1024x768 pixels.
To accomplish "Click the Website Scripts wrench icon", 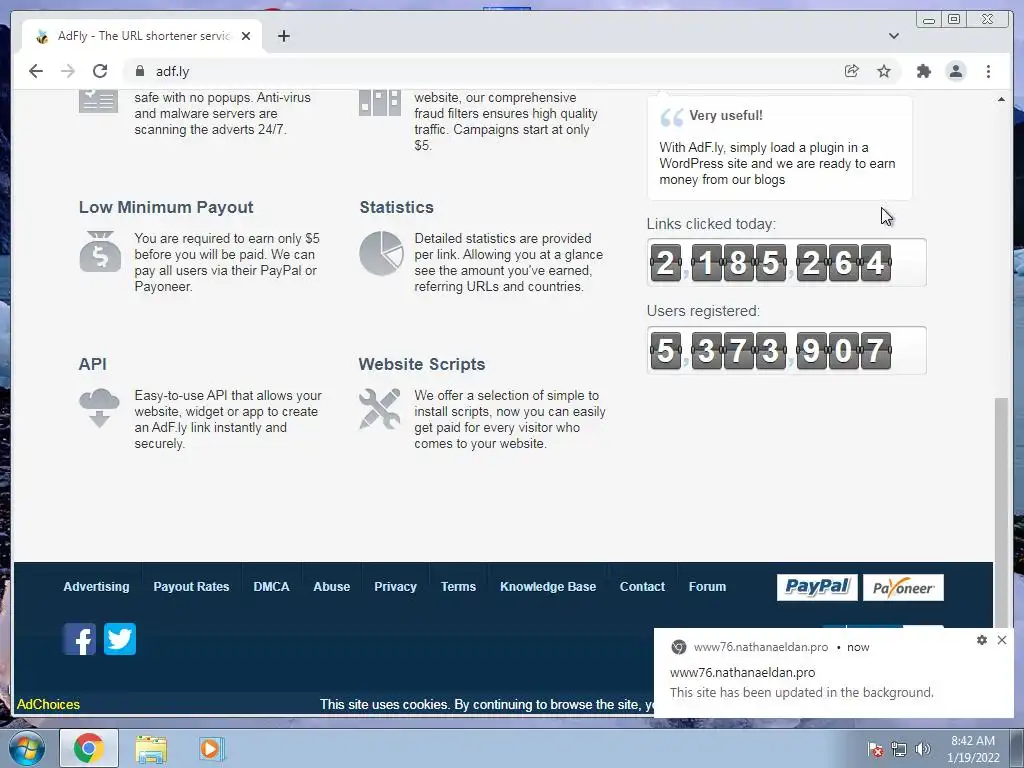I will click(379, 409).
